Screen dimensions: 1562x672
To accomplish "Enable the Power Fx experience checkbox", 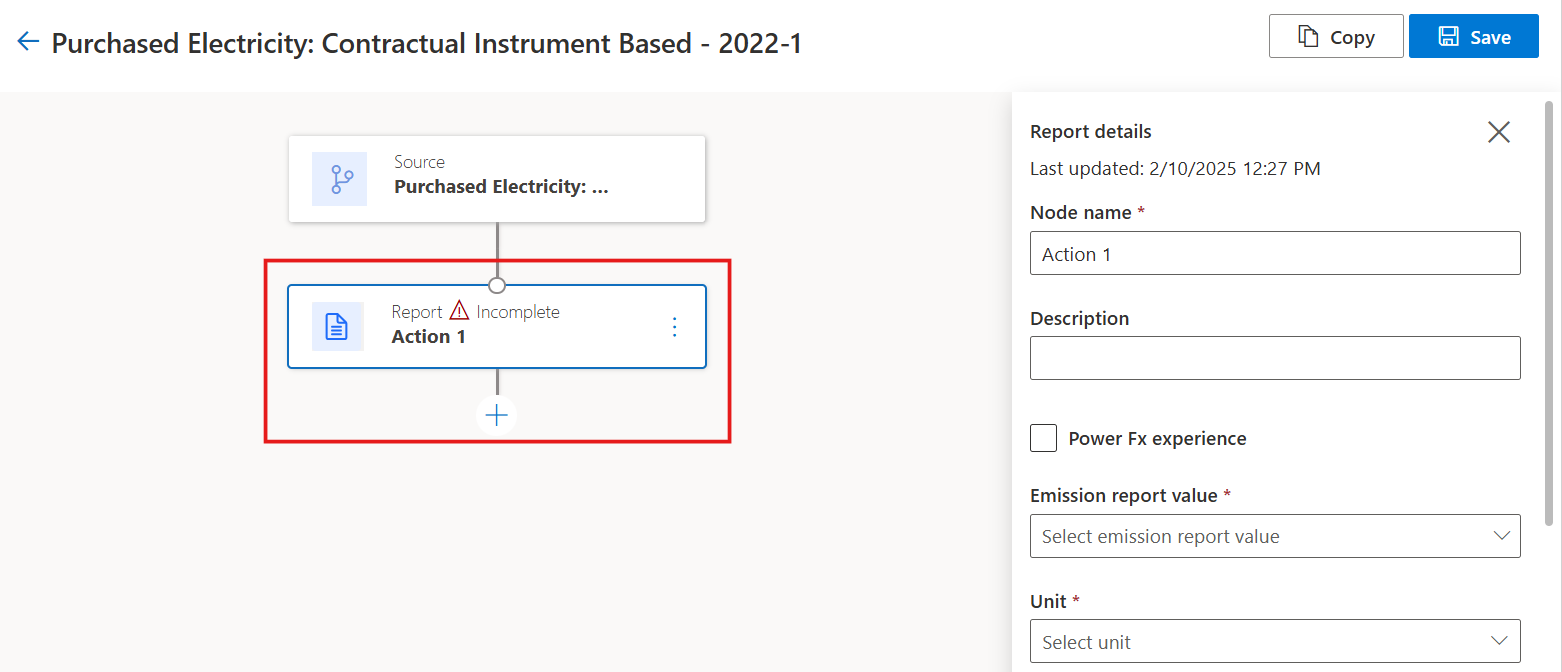I will click(1044, 438).
